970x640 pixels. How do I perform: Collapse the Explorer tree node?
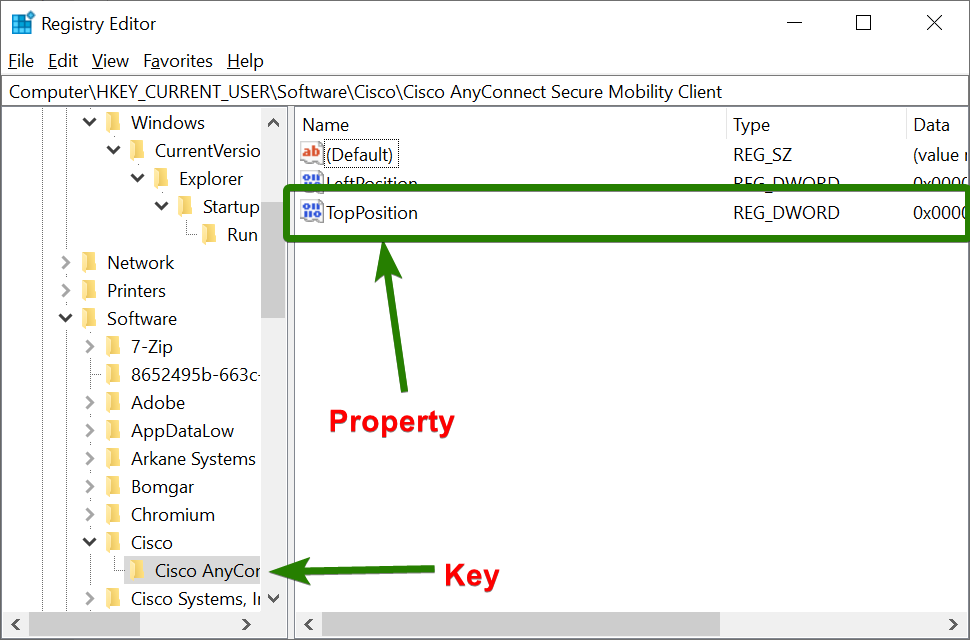[x=138, y=178]
